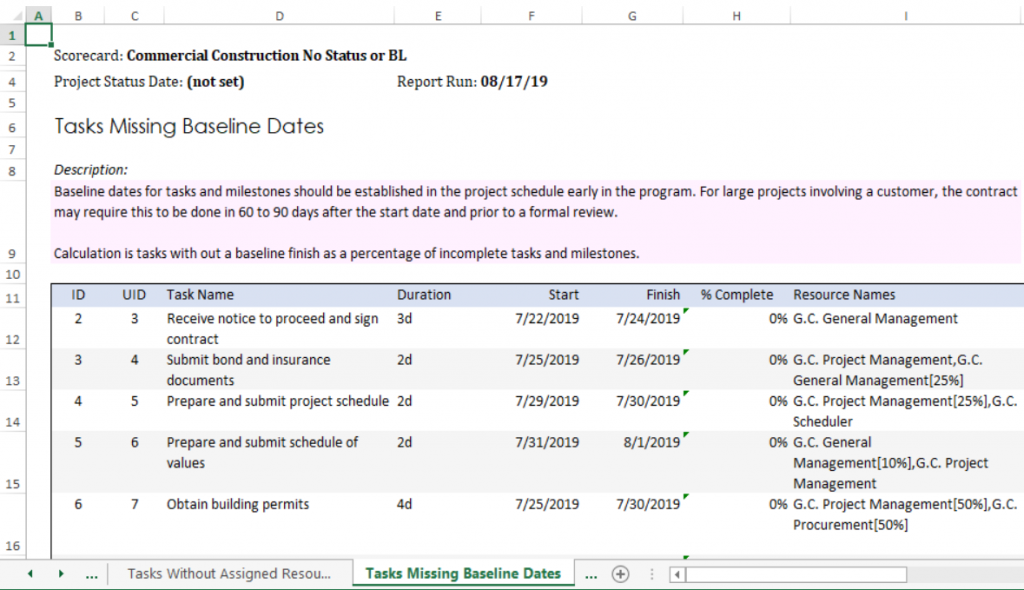Image resolution: width=1024 pixels, height=590 pixels.
Task: Click horizontal scrollbar left arrow
Action: pyautogui.click(x=677, y=574)
